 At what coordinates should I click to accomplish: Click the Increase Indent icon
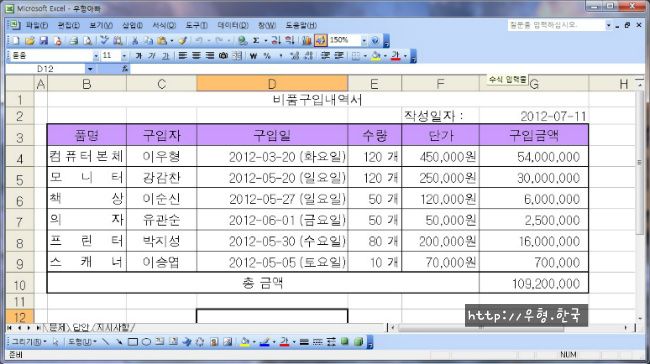coord(338,56)
